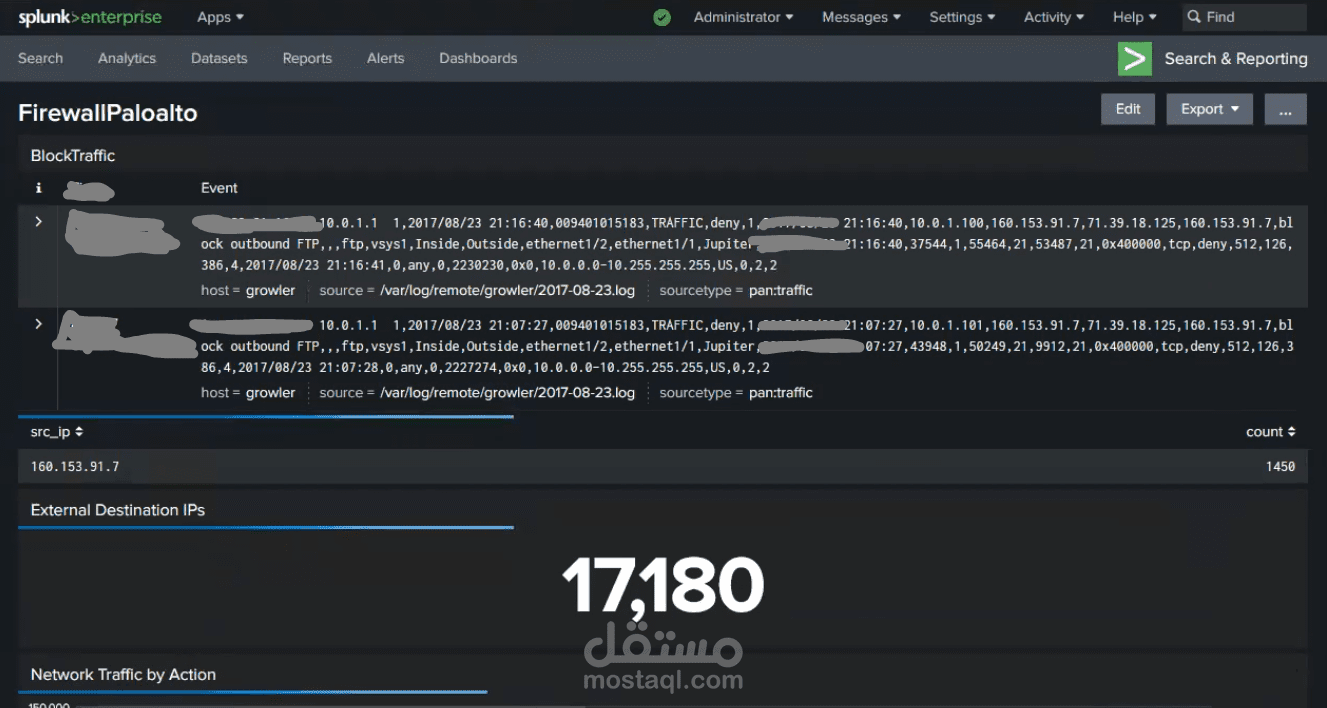Click the FirewallPaloalto dashboard title

(108, 113)
